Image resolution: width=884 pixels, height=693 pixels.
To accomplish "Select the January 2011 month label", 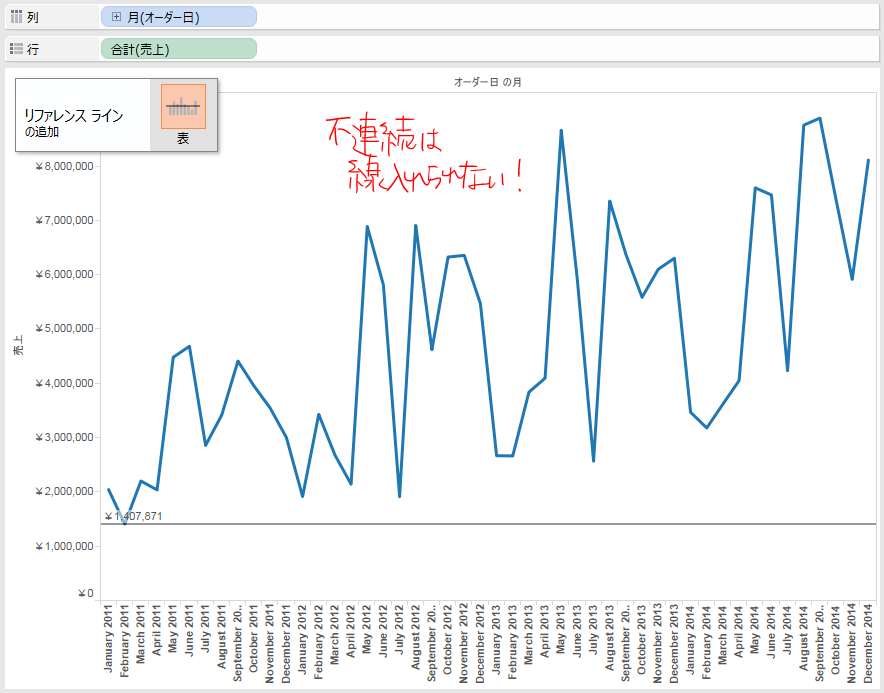I will pos(108,638).
